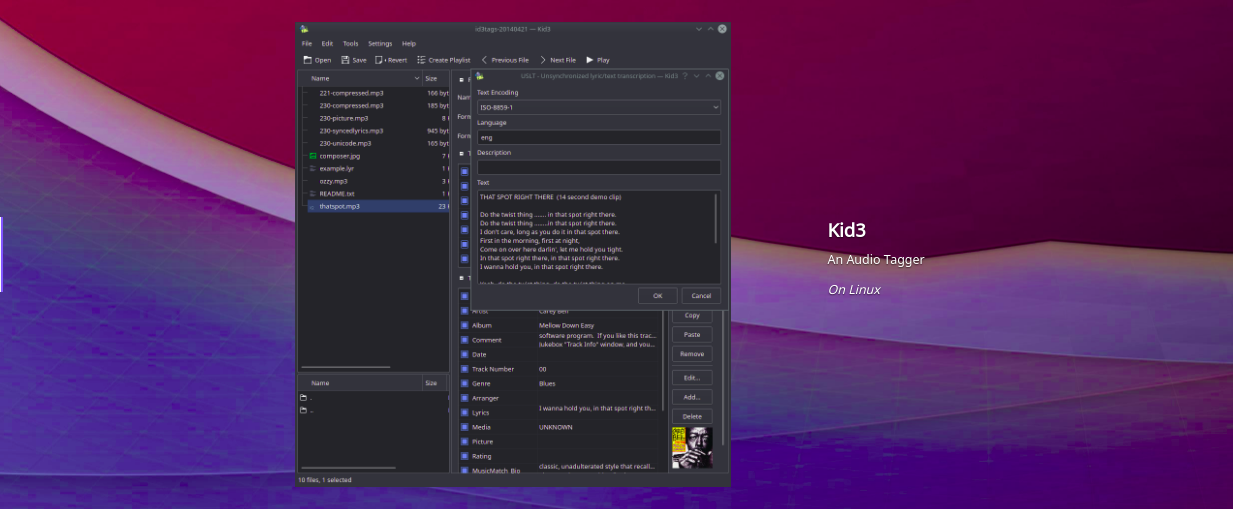Toggle the Album frame checkbox
The height and width of the screenshot is (509, 1233).
point(464,325)
